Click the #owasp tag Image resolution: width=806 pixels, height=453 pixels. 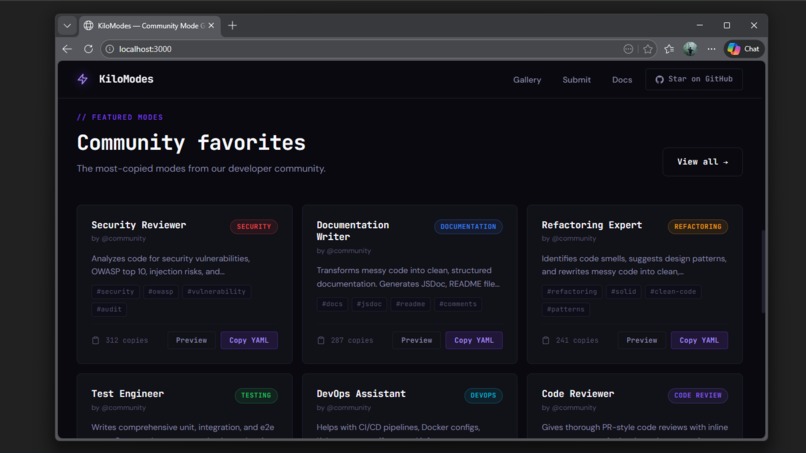click(x=160, y=292)
